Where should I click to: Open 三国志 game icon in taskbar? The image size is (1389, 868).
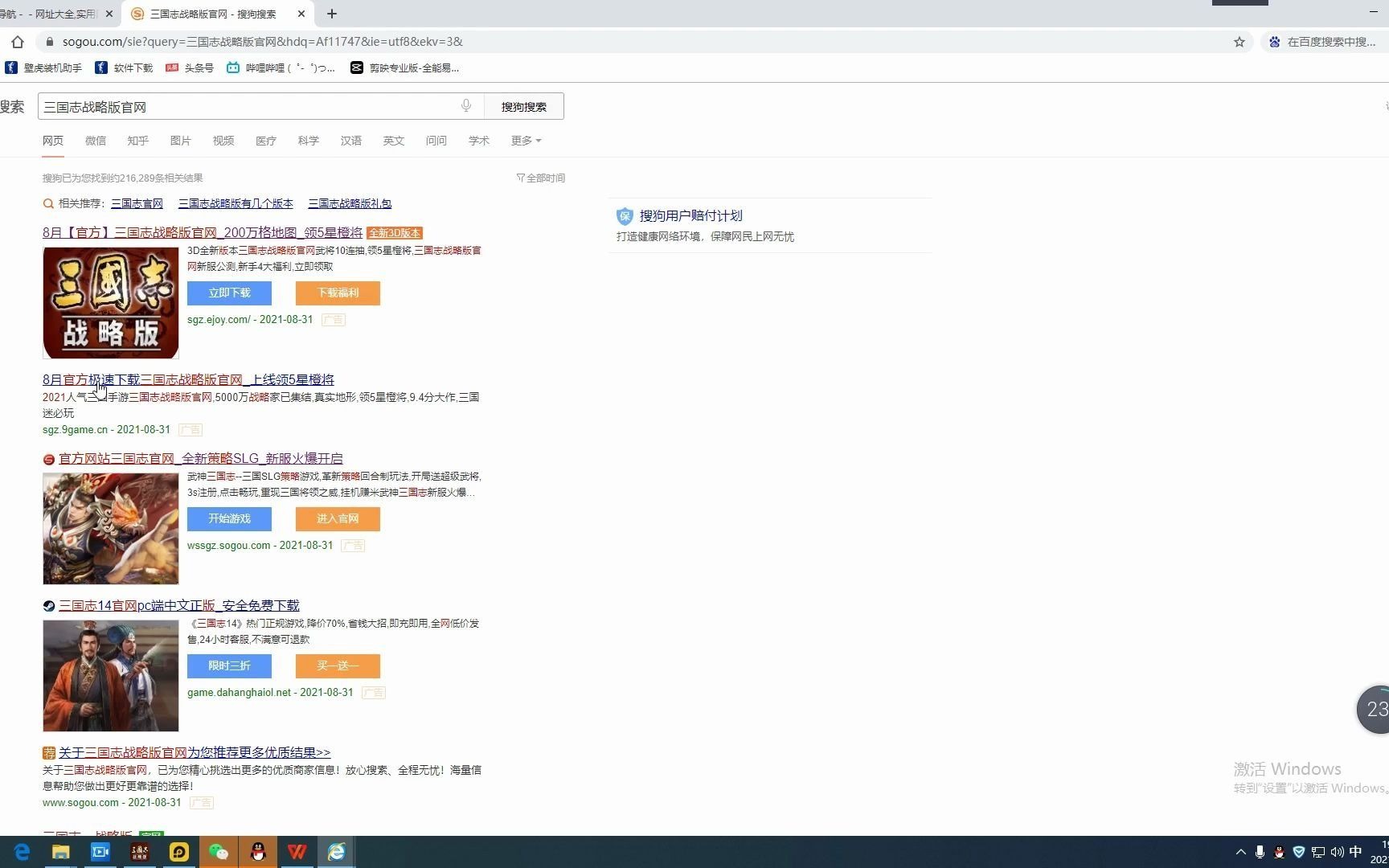pos(140,852)
